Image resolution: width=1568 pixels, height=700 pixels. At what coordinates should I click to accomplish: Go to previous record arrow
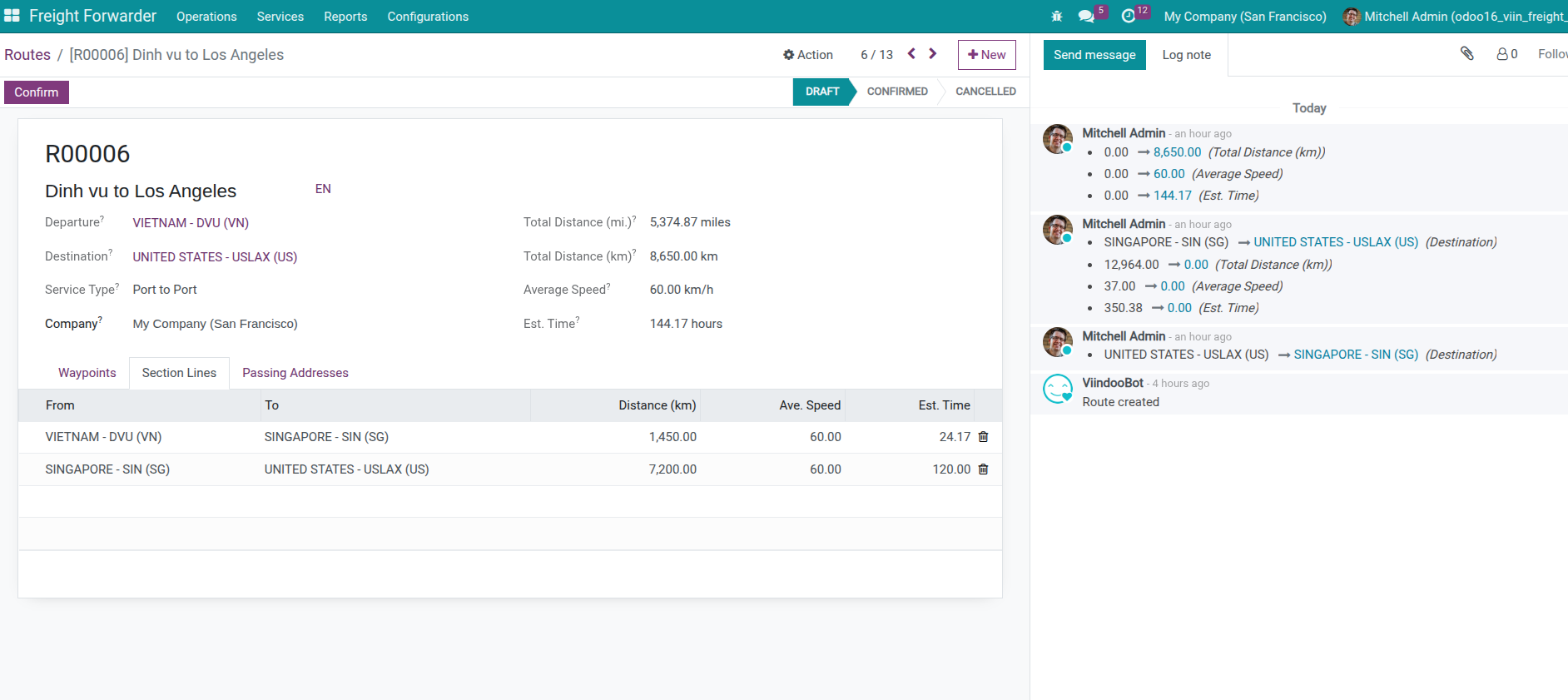point(911,54)
